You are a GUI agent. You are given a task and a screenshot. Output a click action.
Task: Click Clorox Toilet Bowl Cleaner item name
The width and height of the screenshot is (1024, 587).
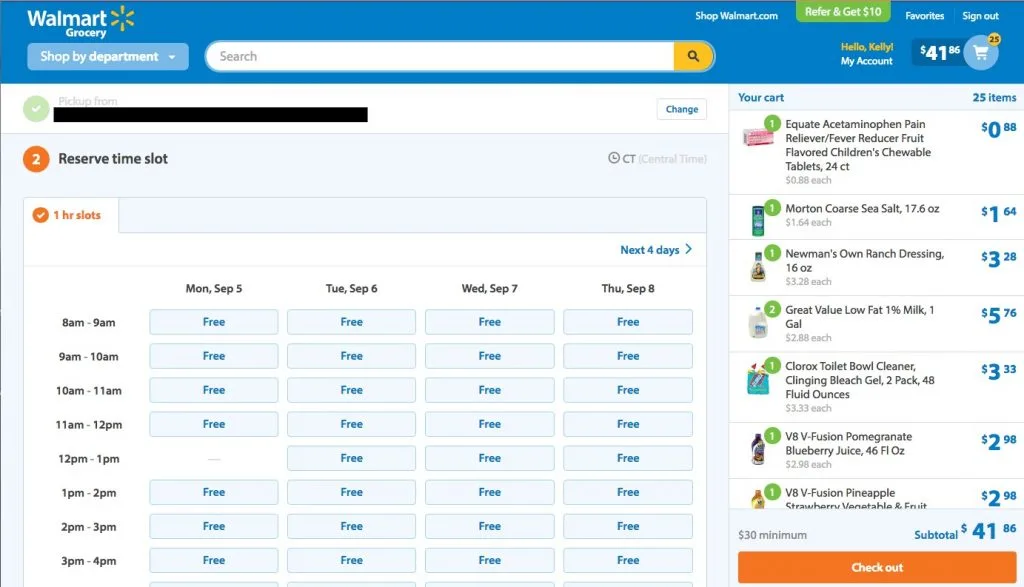pos(860,380)
